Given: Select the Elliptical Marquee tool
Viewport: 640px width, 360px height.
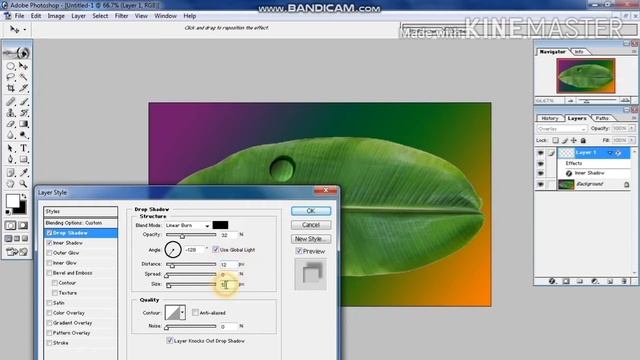Looking at the screenshot, I should pyautogui.click(x=11, y=66).
